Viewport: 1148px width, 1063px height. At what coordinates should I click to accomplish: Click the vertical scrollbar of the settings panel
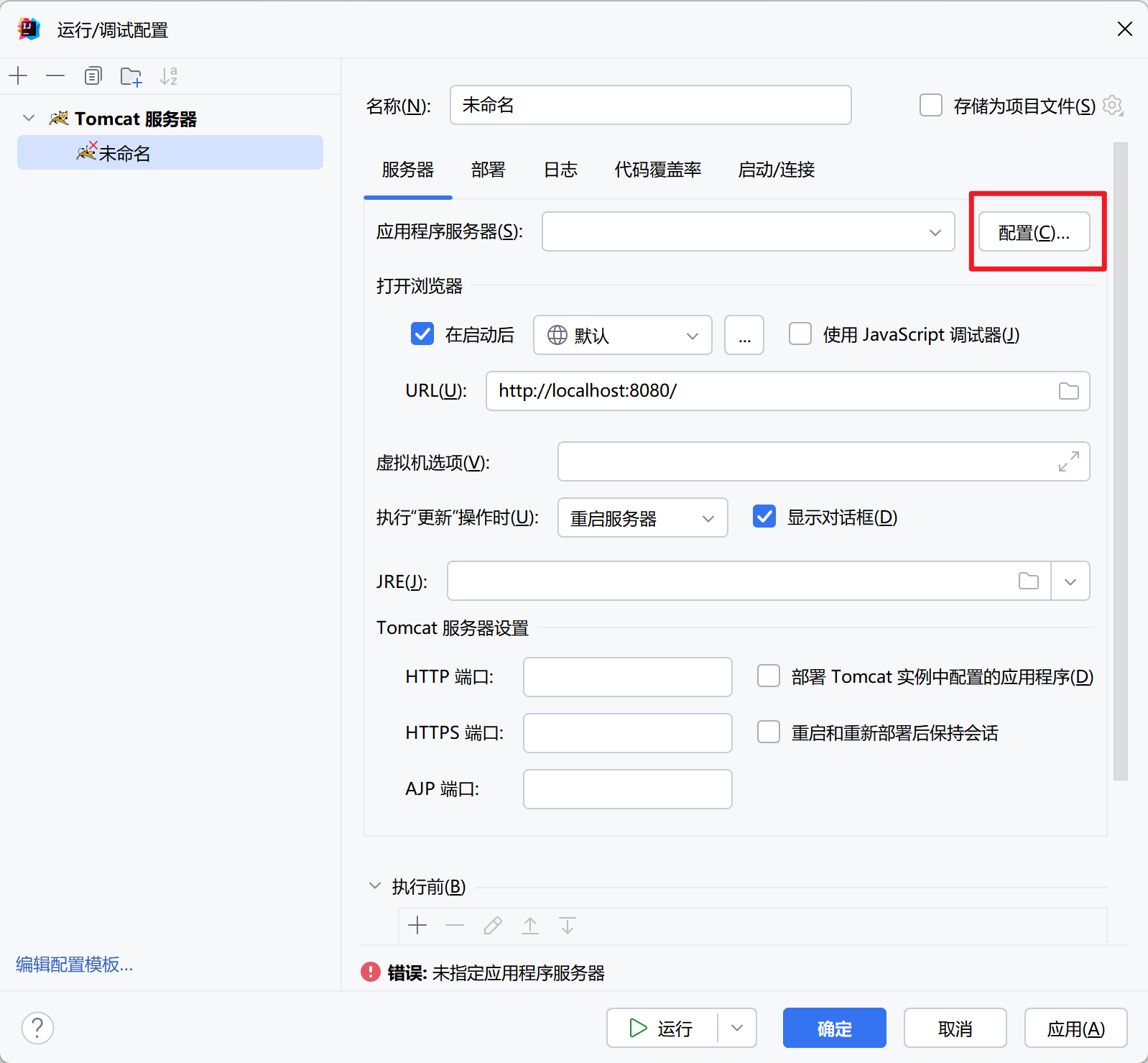point(1121,461)
